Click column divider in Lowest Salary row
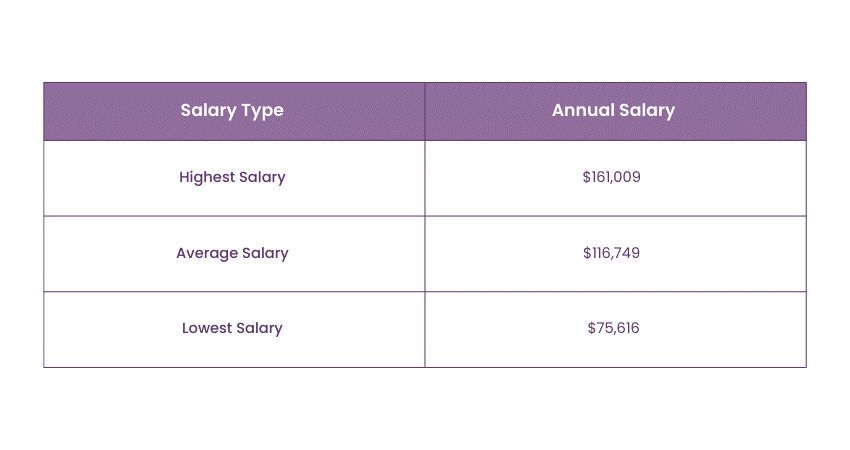 tap(425, 328)
